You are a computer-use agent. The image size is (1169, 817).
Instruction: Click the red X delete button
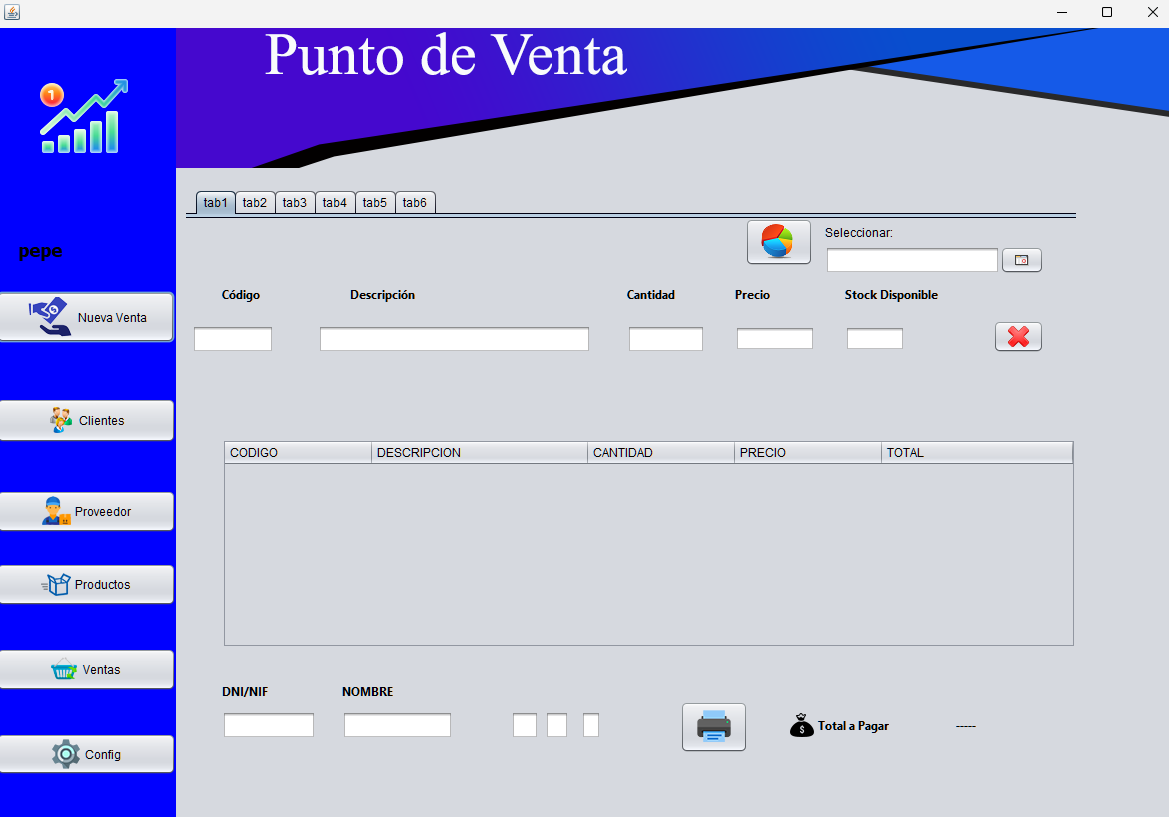1018,337
